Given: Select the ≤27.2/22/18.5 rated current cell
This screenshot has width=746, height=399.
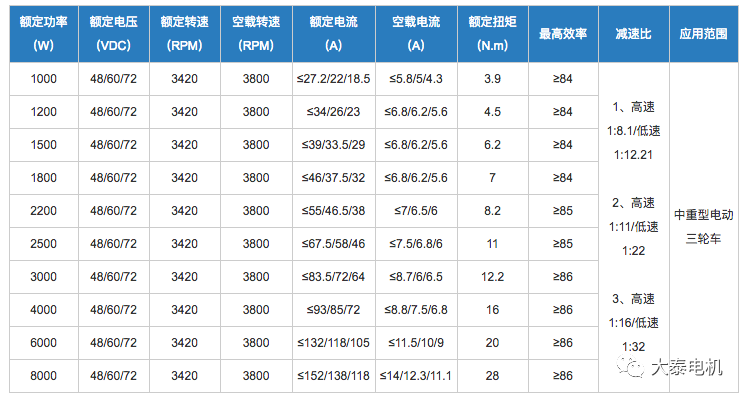Looking at the screenshot, I should point(334,79).
